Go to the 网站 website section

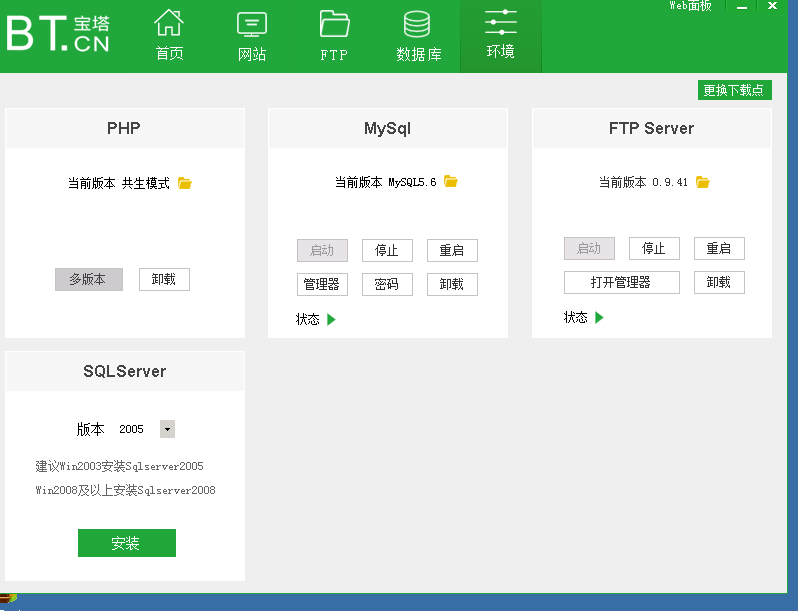[x=252, y=35]
